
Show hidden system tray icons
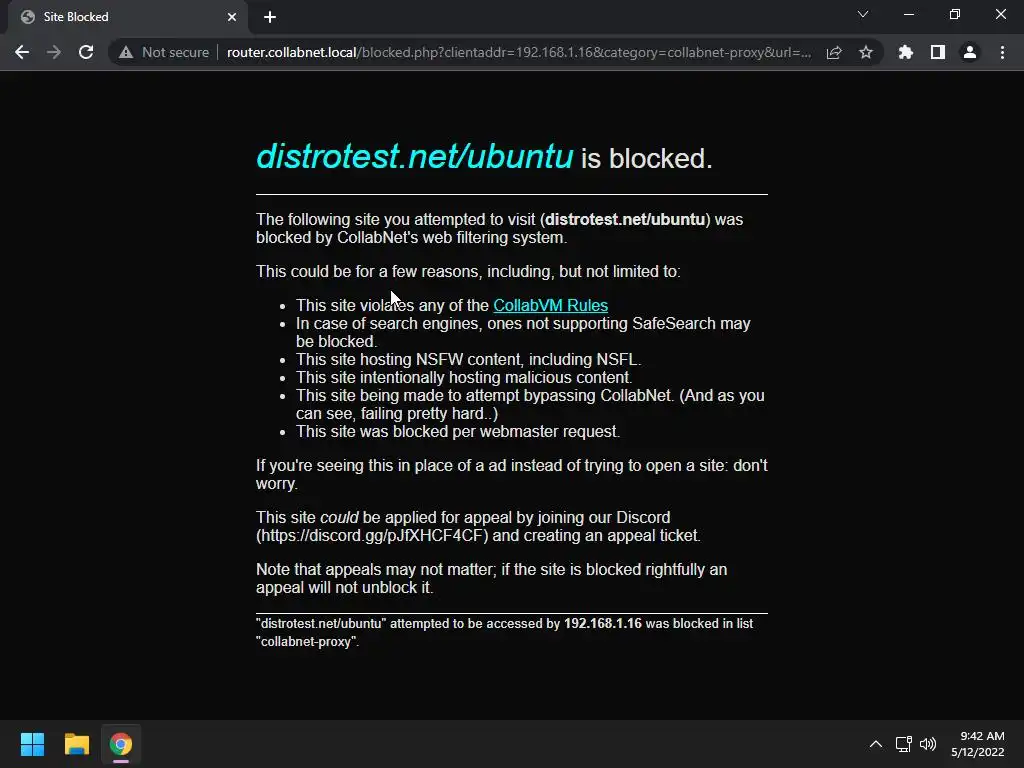876,744
